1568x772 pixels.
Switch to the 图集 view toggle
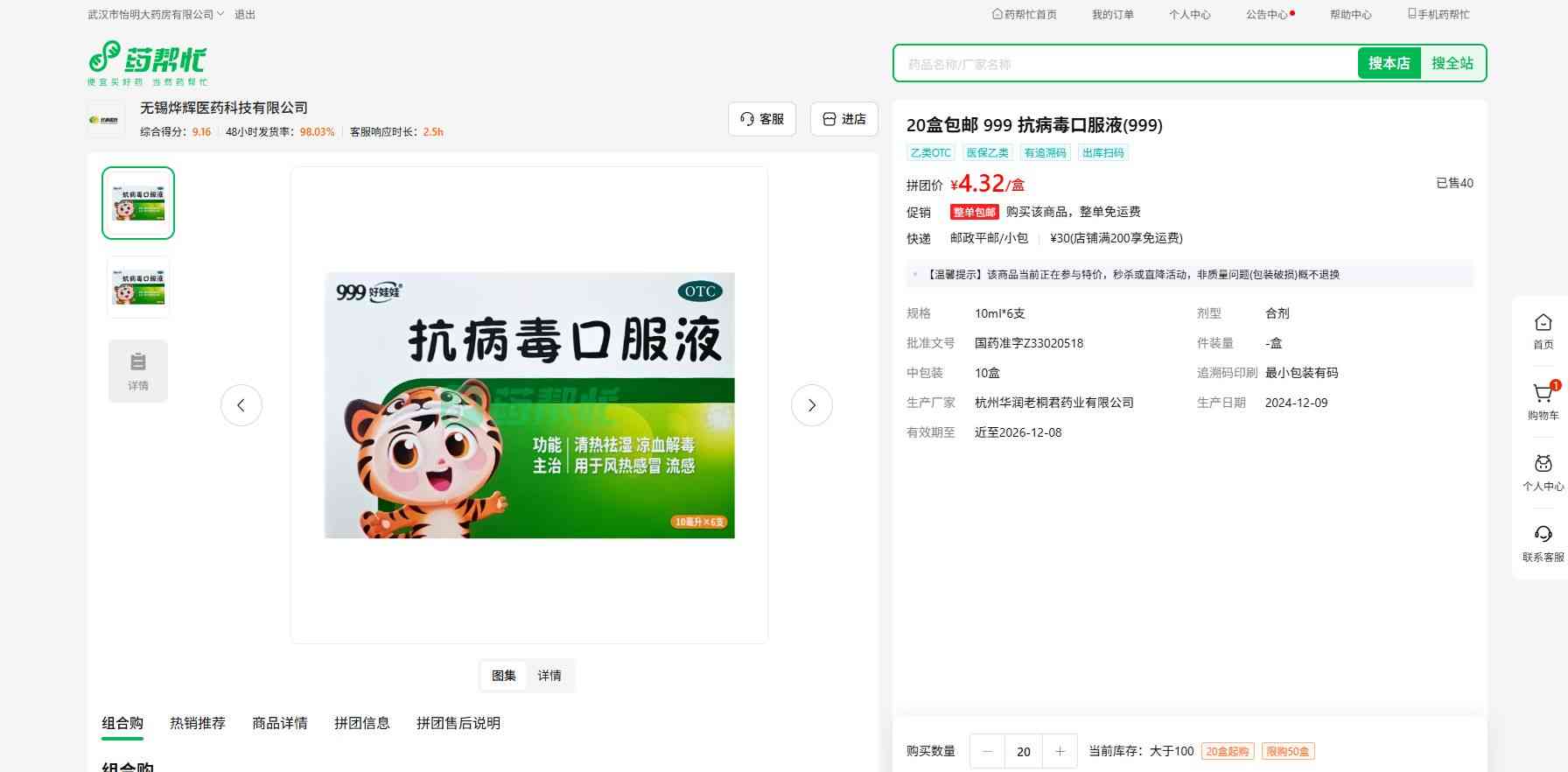[x=504, y=676]
